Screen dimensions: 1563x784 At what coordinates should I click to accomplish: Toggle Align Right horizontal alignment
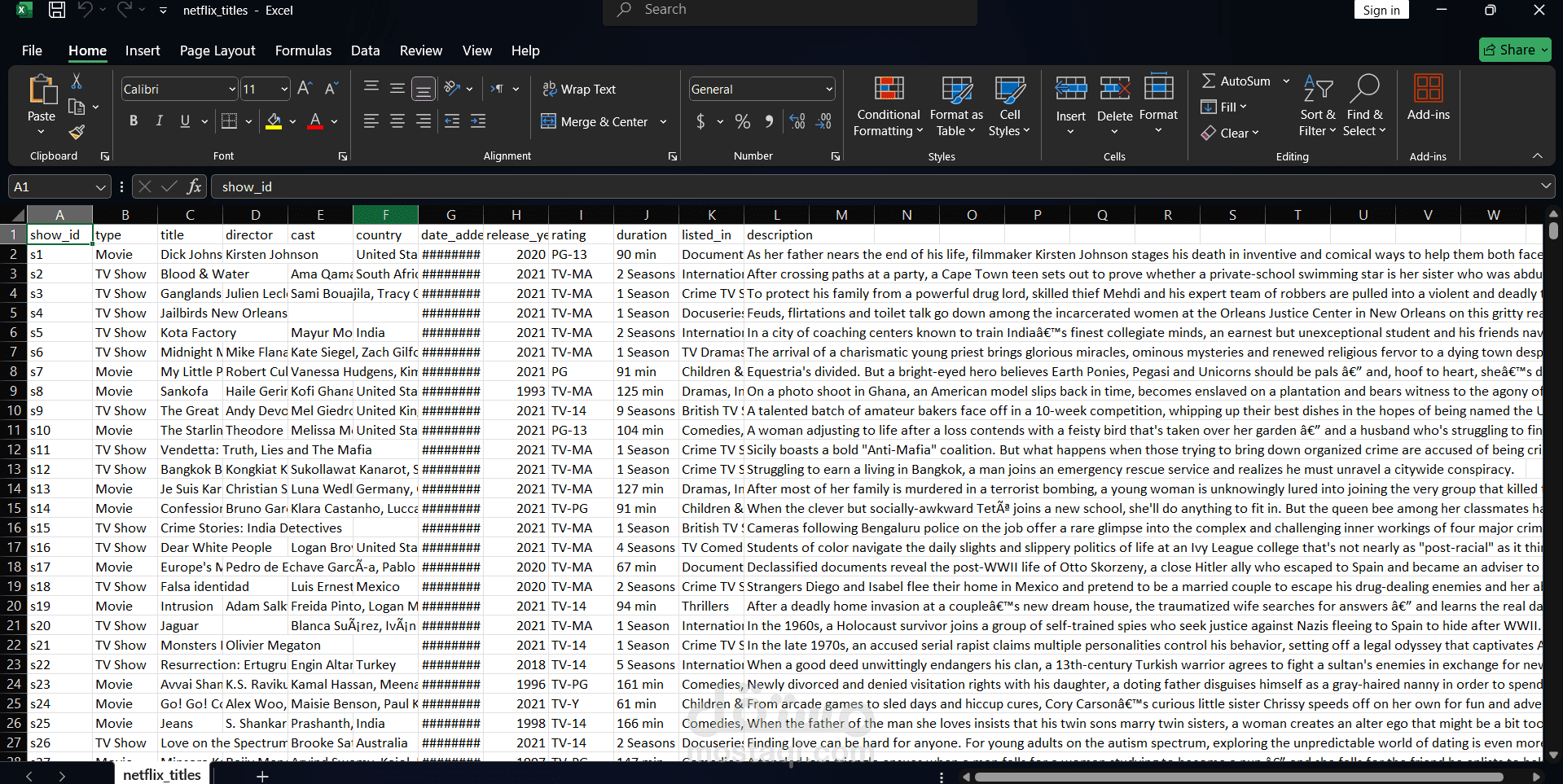tap(424, 121)
